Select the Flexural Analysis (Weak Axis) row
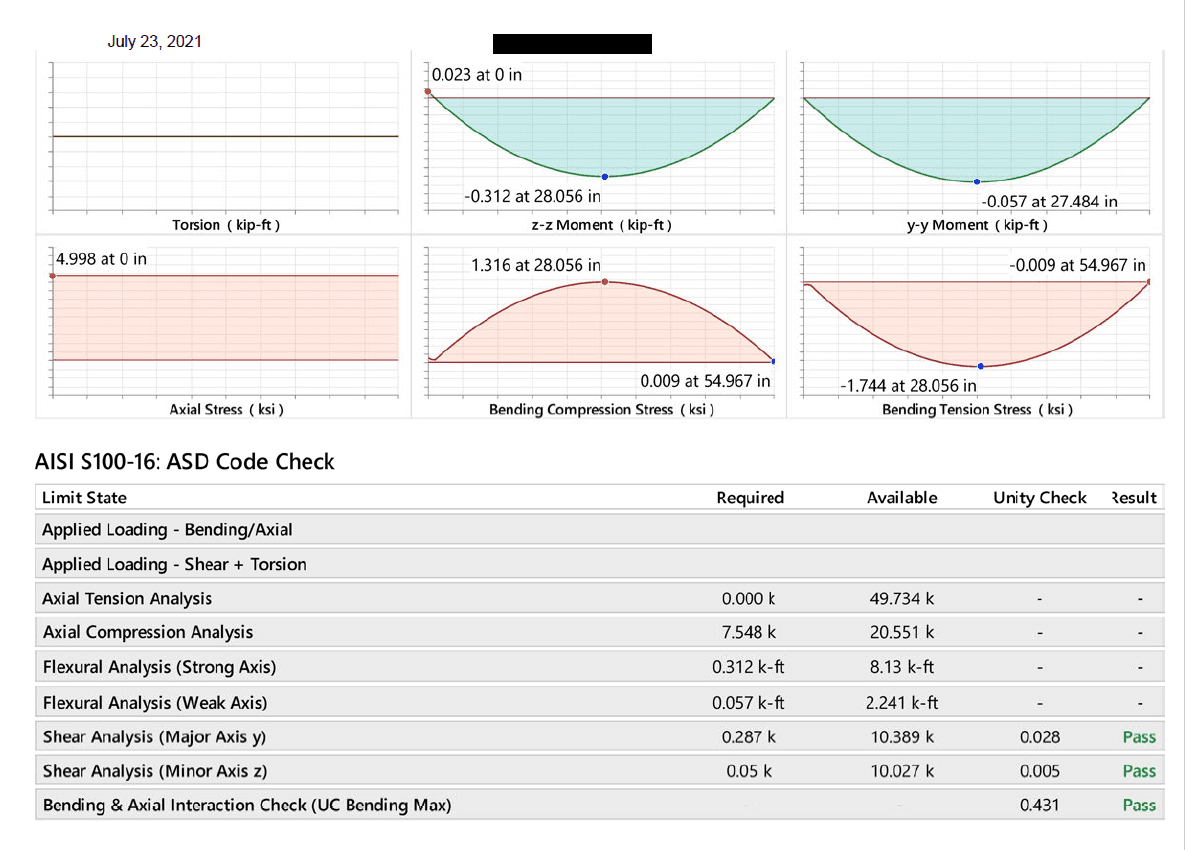Image resolution: width=1185 pixels, height=850 pixels. pos(155,702)
